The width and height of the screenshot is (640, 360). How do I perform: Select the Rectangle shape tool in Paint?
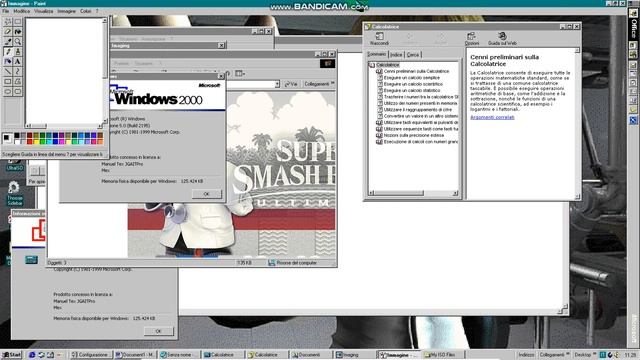click(8, 81)
